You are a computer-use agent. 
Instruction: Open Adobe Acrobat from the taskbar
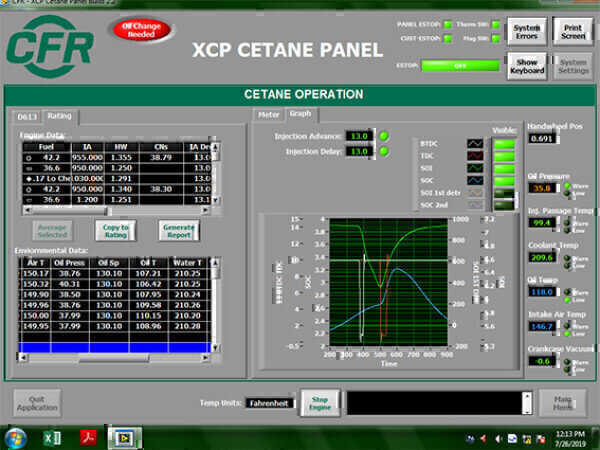(88, 438)
